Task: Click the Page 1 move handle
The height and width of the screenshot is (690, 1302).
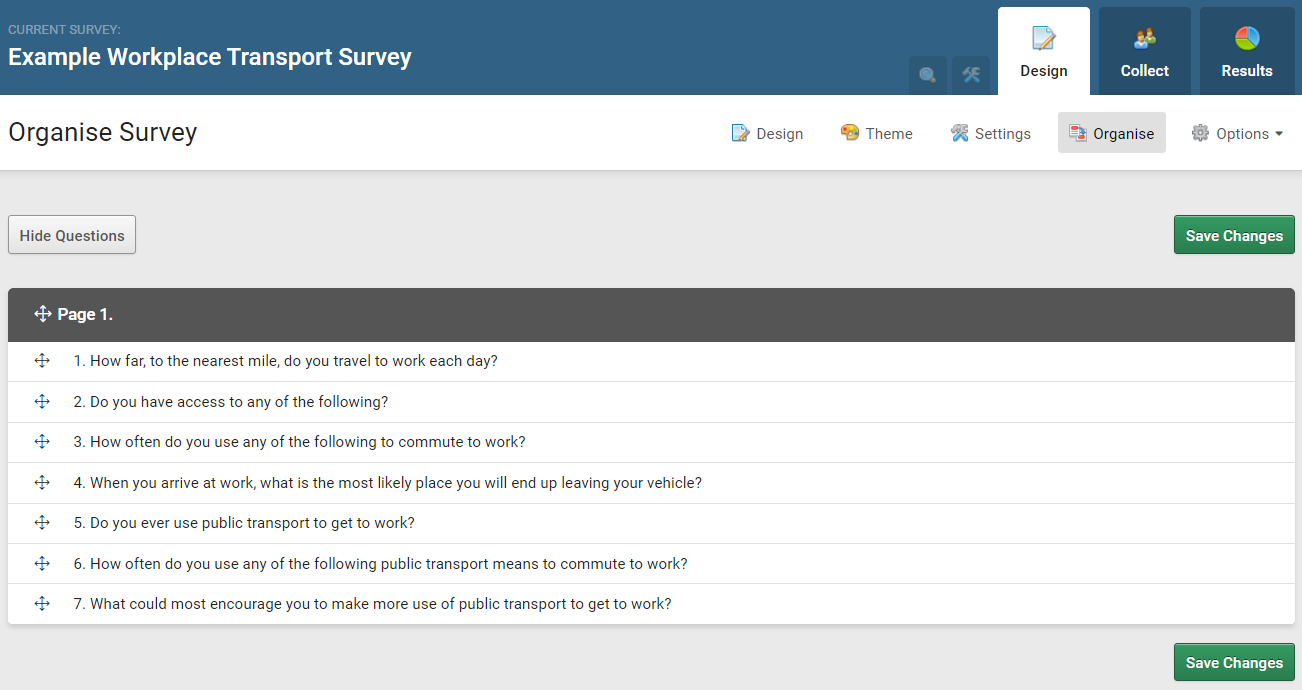Action: [x=42, y=313]
